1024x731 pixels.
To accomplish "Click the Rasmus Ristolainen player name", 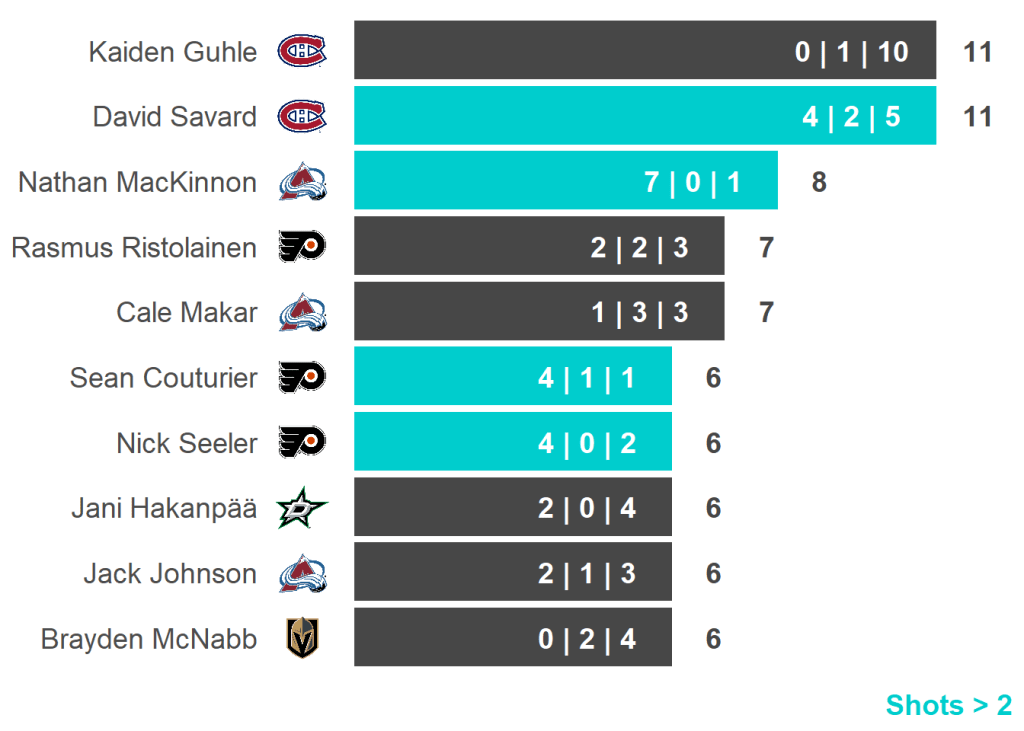I will pos(133,248).
